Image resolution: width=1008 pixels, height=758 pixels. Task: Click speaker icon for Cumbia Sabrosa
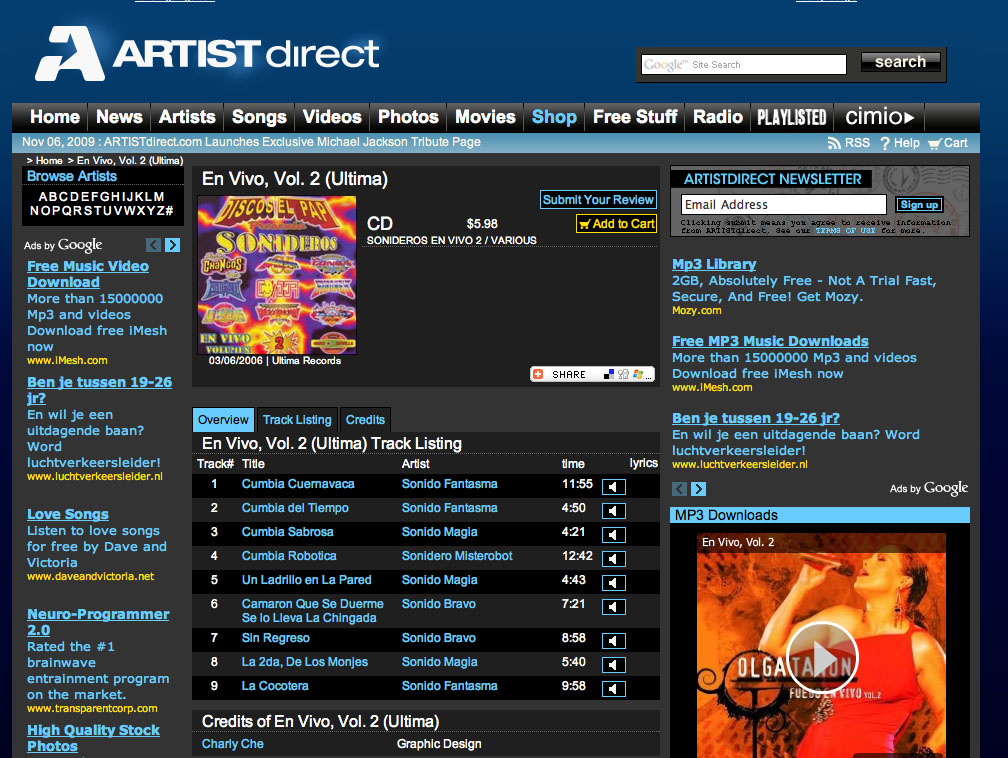(x=614, y=534)
